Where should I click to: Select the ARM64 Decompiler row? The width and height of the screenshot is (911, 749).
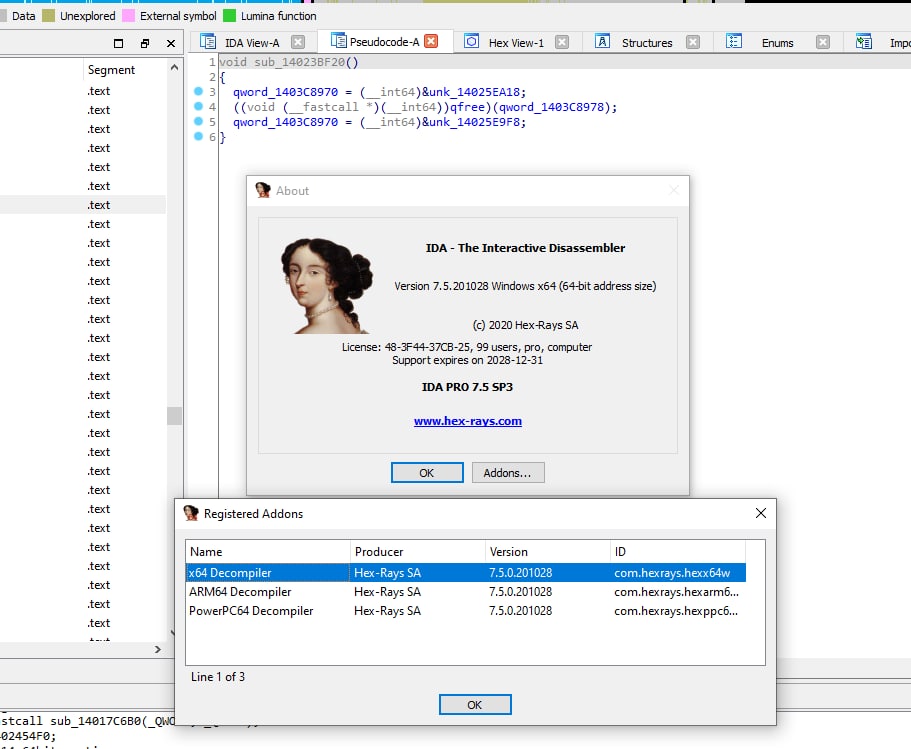click(x=465, y=592)
